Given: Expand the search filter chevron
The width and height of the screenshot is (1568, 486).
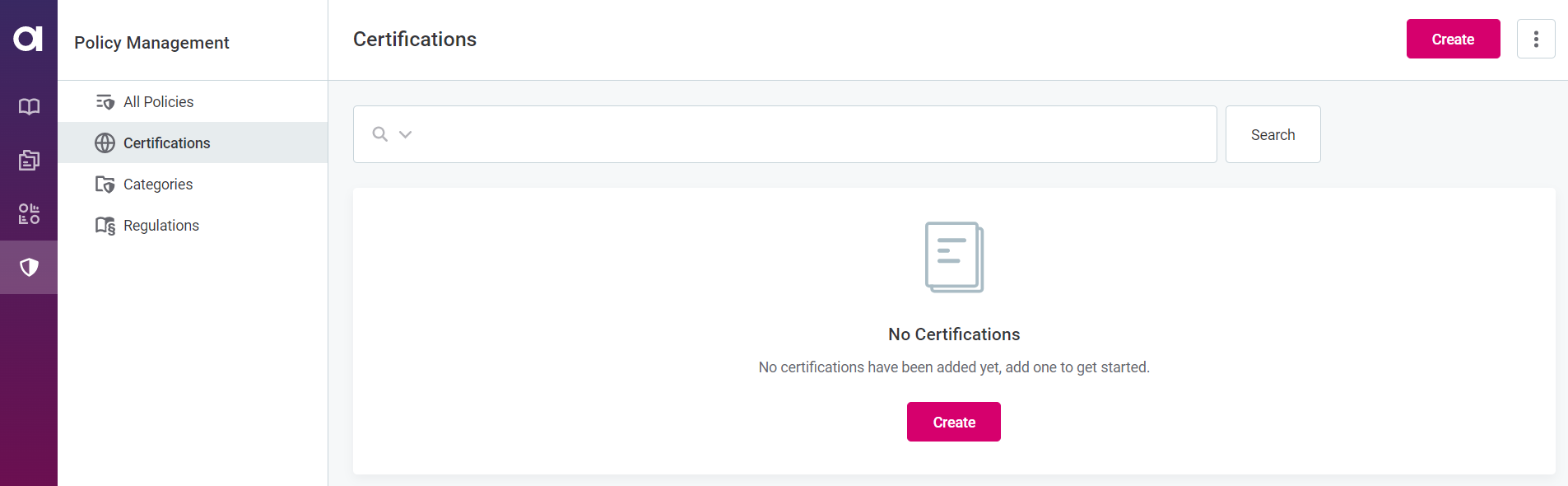Looking at the screenshot, I should [405, 134].
